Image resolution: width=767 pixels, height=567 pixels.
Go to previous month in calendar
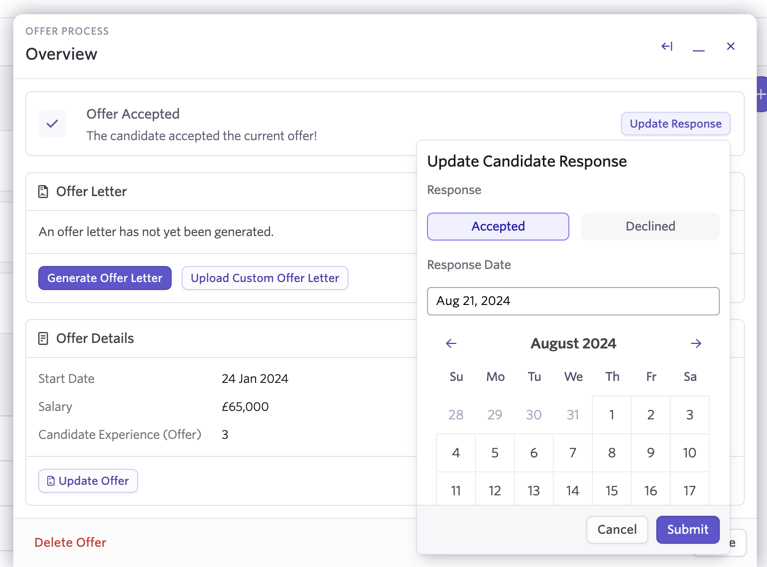[x=451, y=343]
